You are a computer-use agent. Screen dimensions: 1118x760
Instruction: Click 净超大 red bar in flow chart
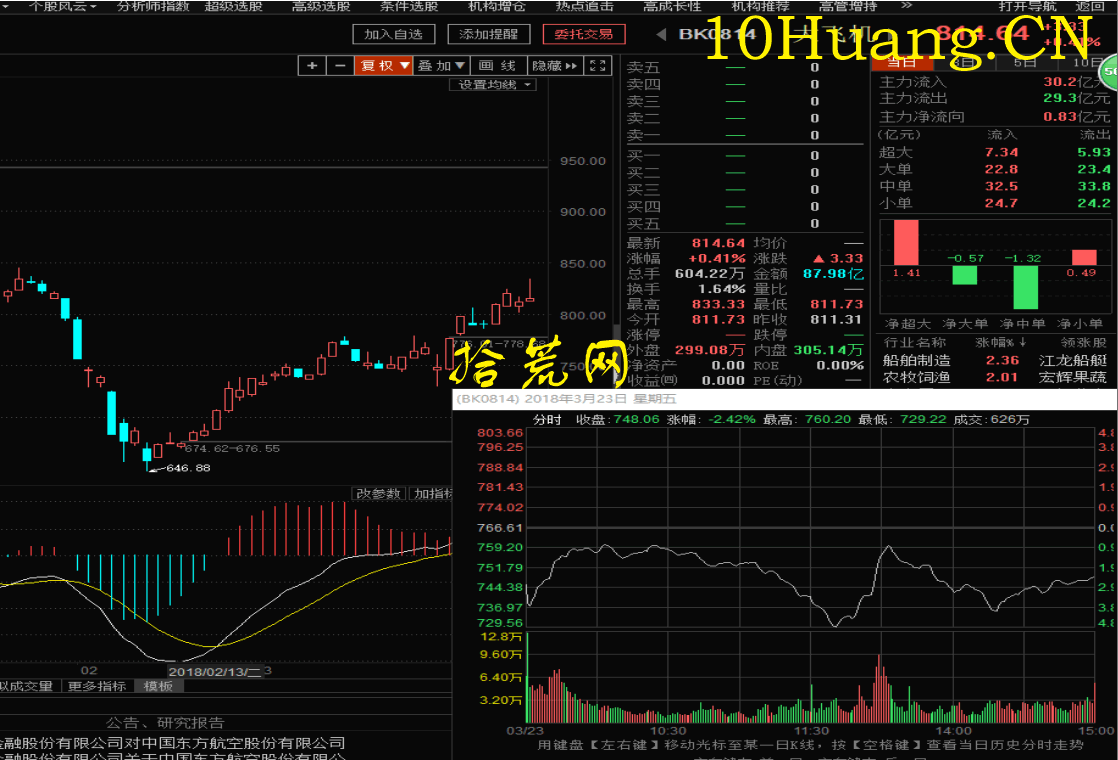point(906,242)
